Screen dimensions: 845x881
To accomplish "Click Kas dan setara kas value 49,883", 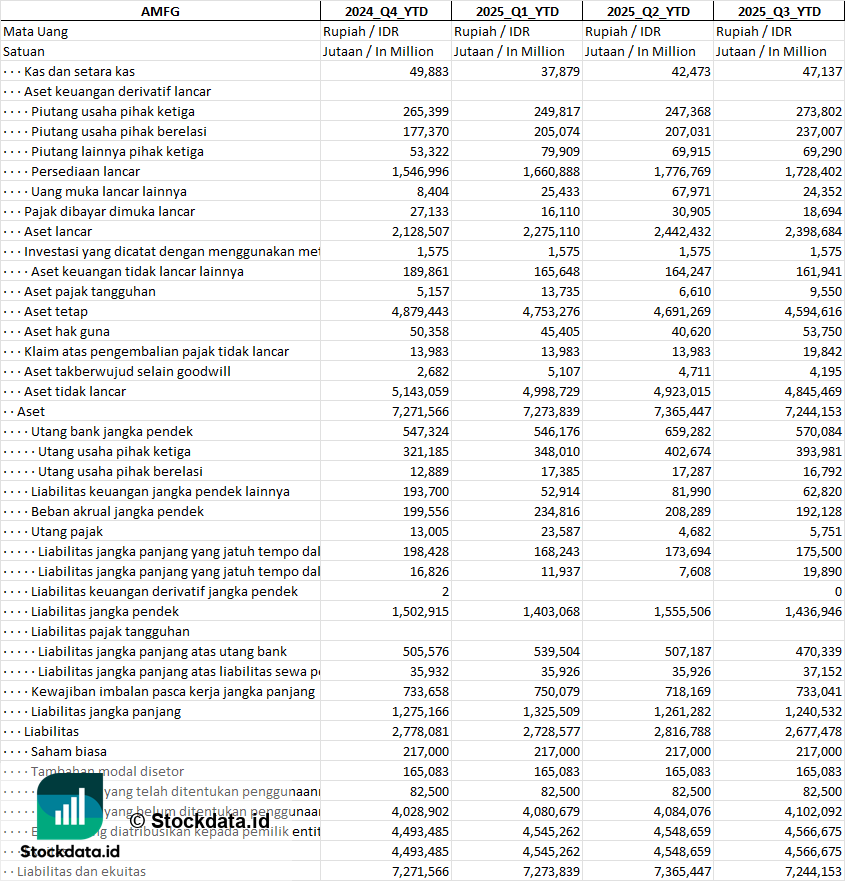I will pos(429,71).
